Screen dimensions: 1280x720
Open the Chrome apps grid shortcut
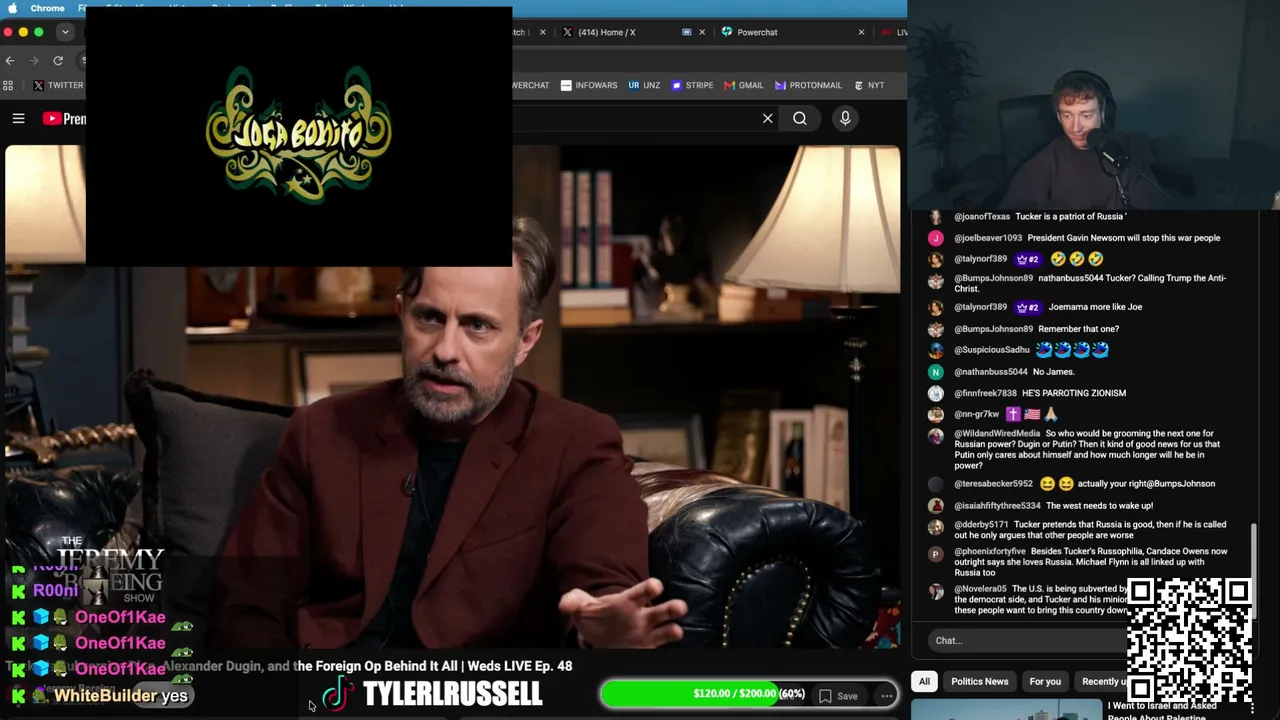coord(8,86)
